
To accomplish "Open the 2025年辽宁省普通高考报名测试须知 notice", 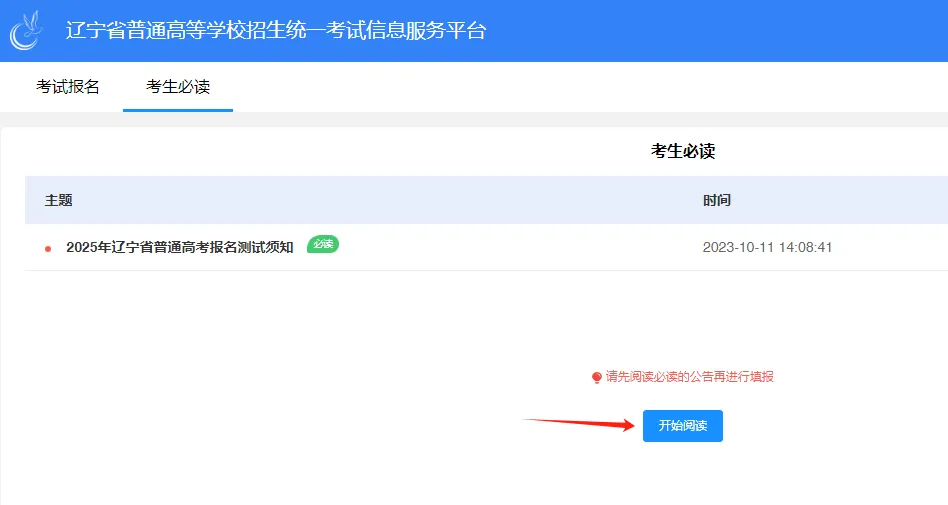I will (180, 247).
